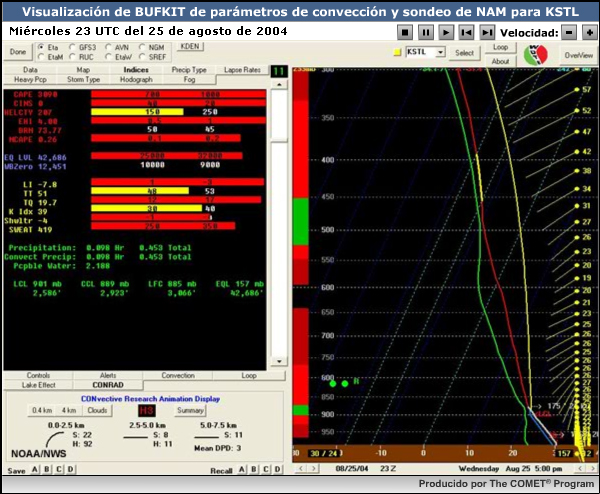Decrease Velocidad with minus button
The image size is (600, 494).
pyautogui.click(x=569, y=33)
